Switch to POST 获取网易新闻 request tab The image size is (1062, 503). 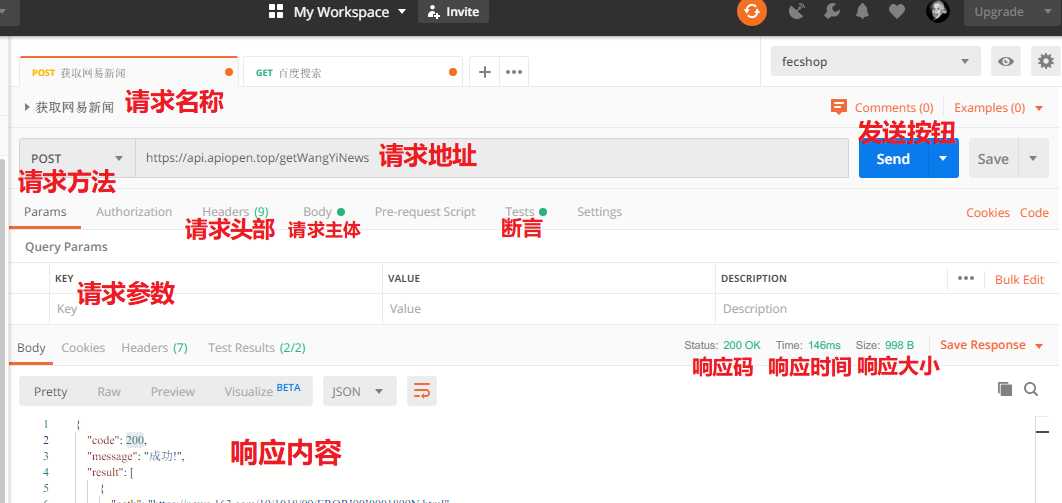coord(129,72)
